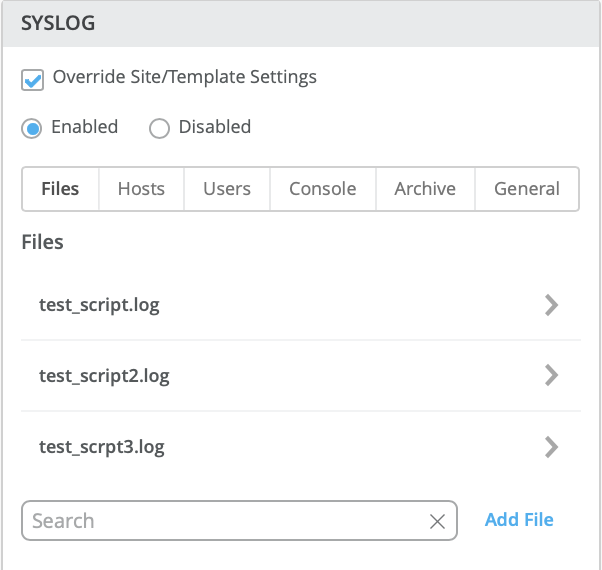Expand test_scrpt3.log chevron arrow

pos(551,446)
